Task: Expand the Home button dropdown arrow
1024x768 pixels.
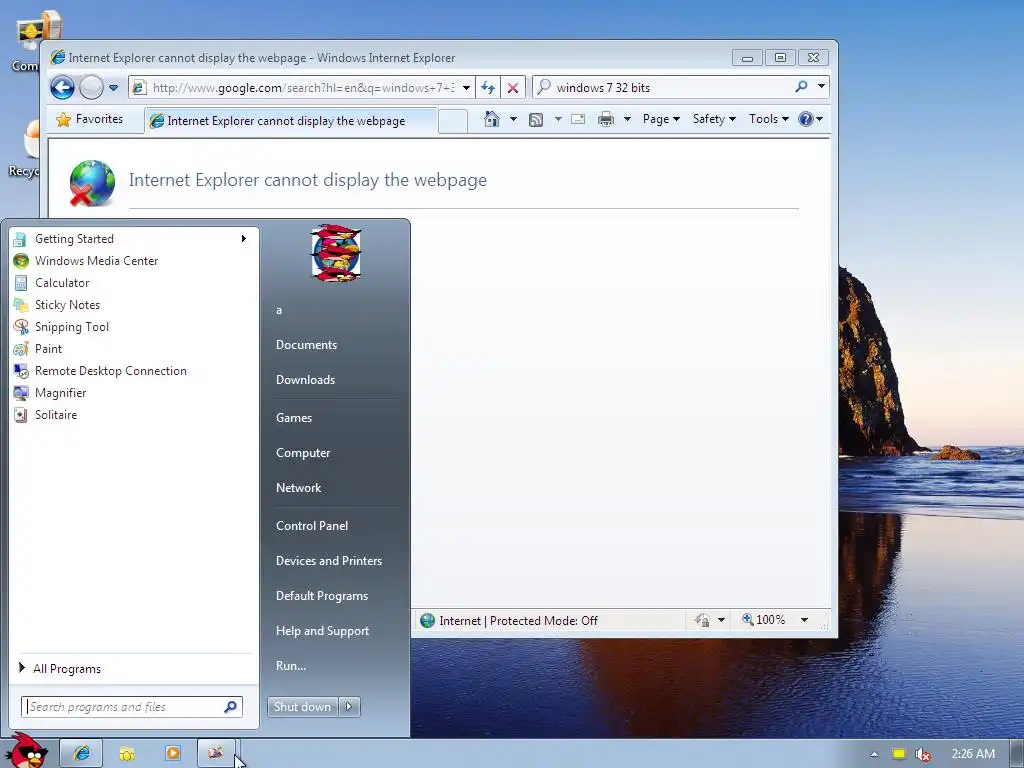Action: [x=513, y=119]
